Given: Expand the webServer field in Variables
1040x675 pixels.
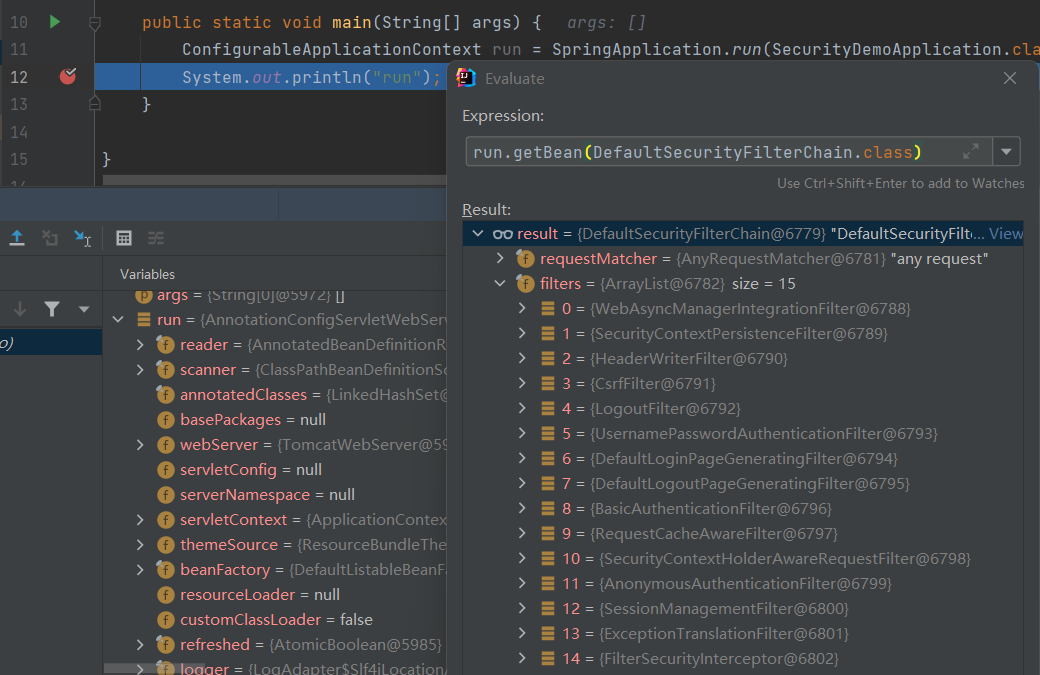Looking at the screenshot, I should [x=140, y=444].
